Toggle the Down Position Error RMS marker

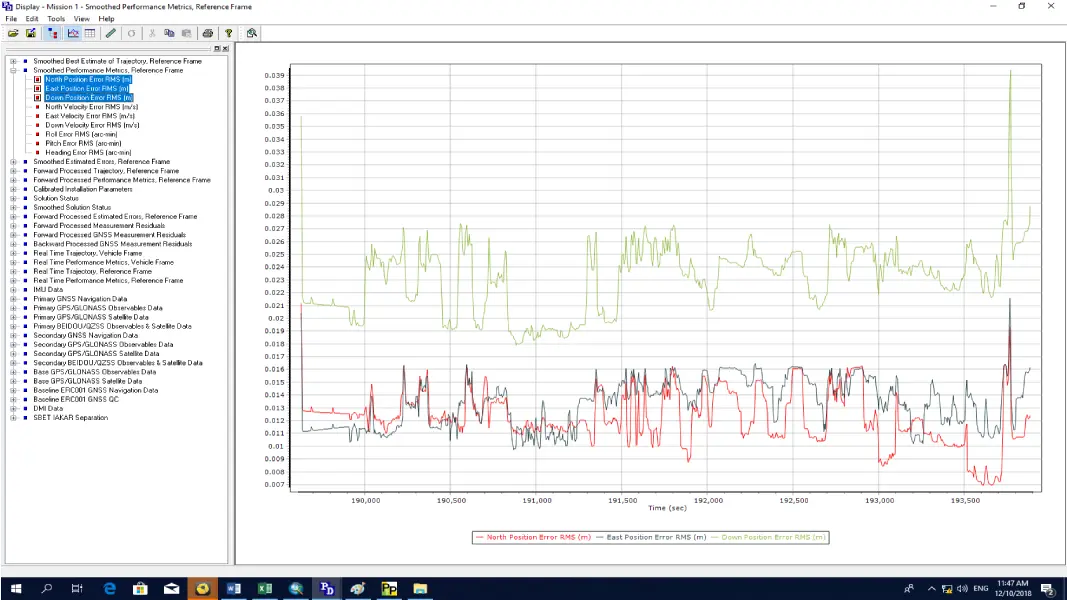coord(37,98)
